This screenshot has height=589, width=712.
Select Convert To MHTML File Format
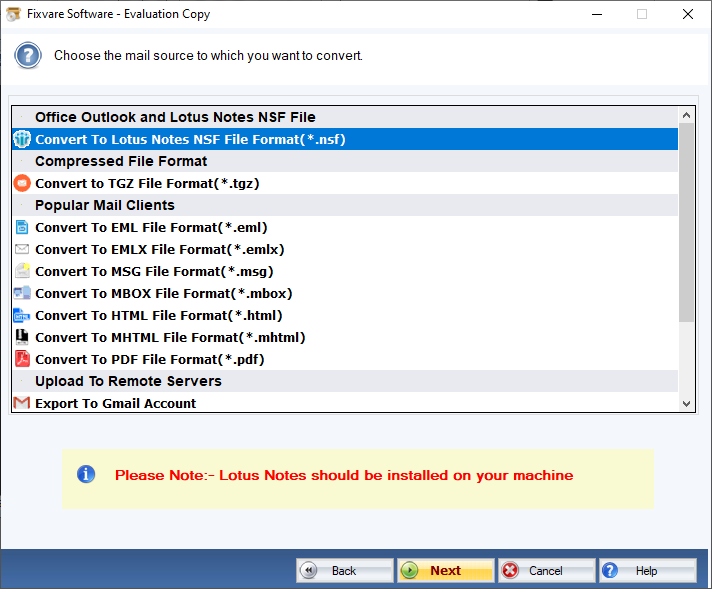(345, 337)
